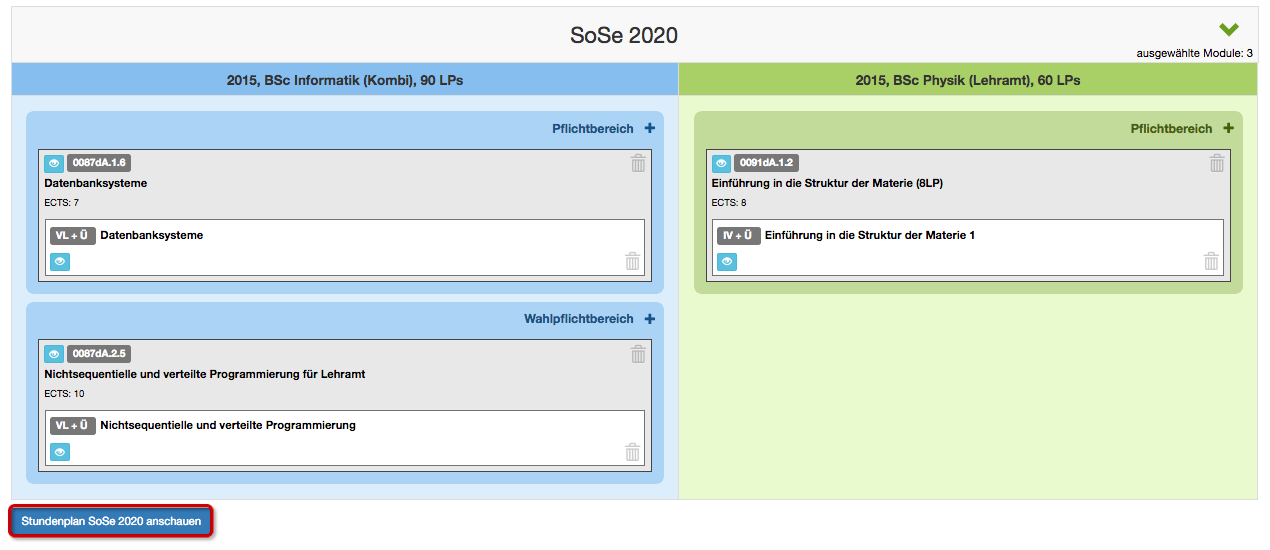Add module via plus next to Wahlpflichtbereich
Image resolution: width=1270 pixels, height=550 pixels.
point(649,319)
